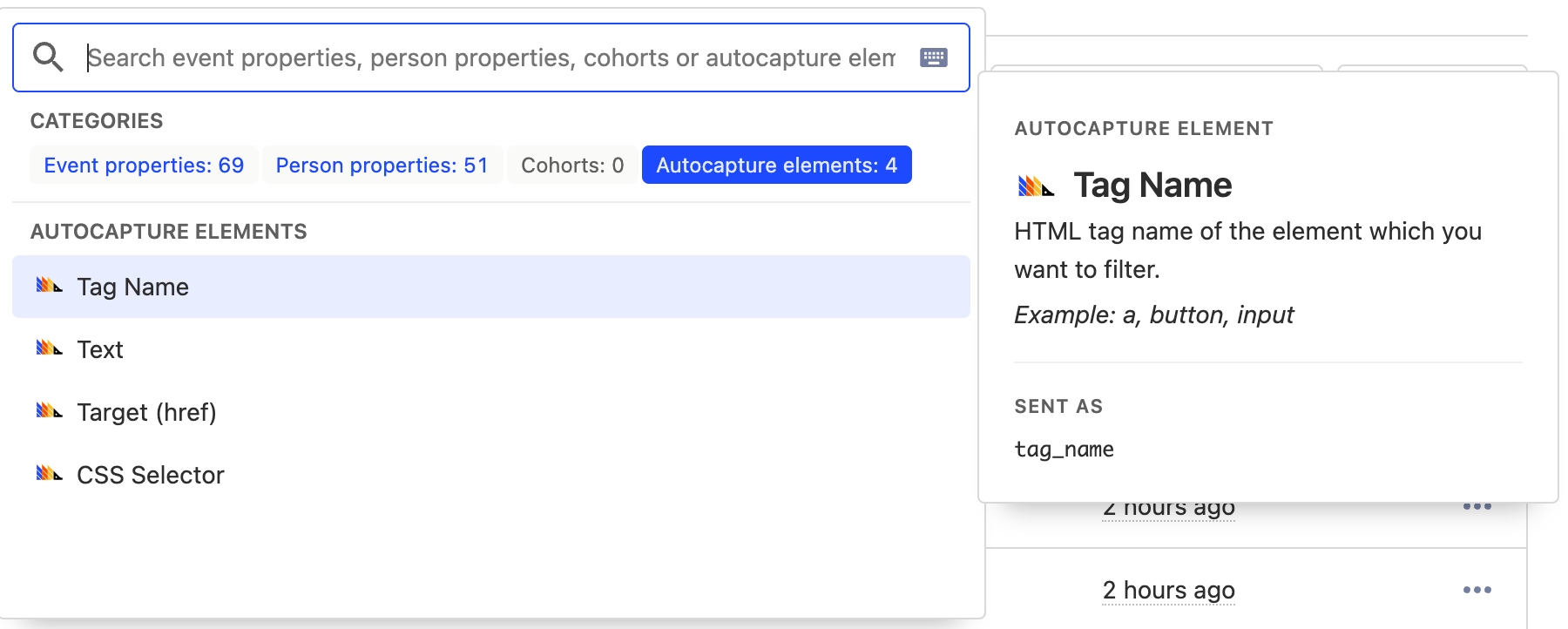Click the icon beside CSS Selector

click(x=49, y=474)
